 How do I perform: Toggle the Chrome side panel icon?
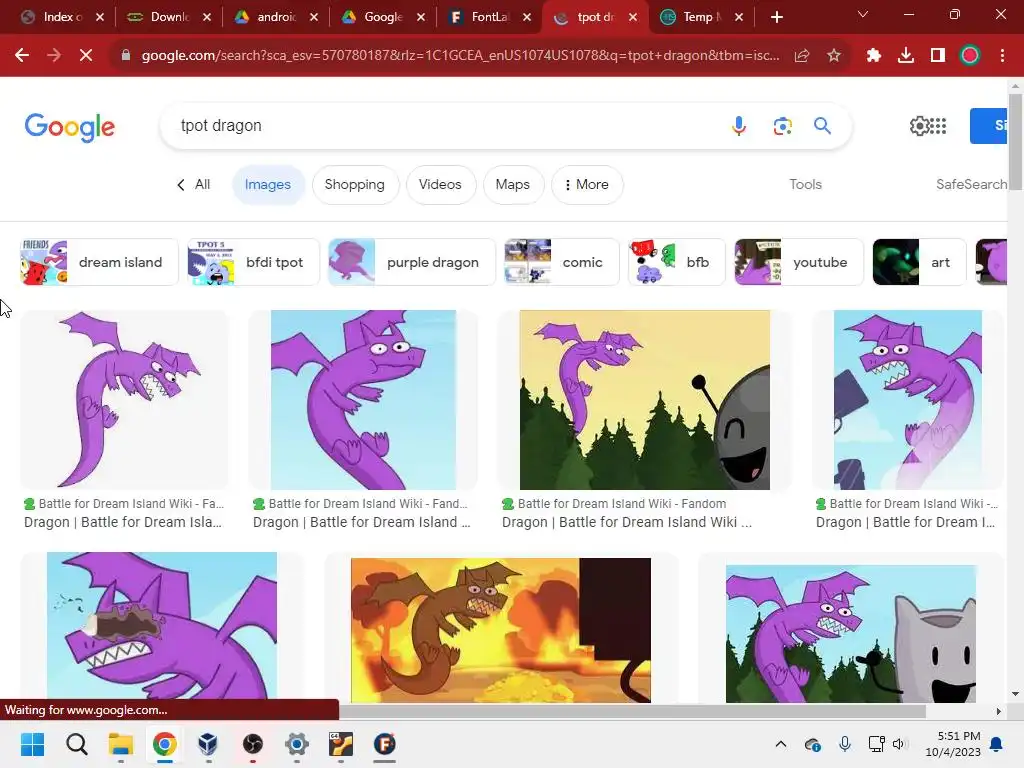click(x=938, y=56)
